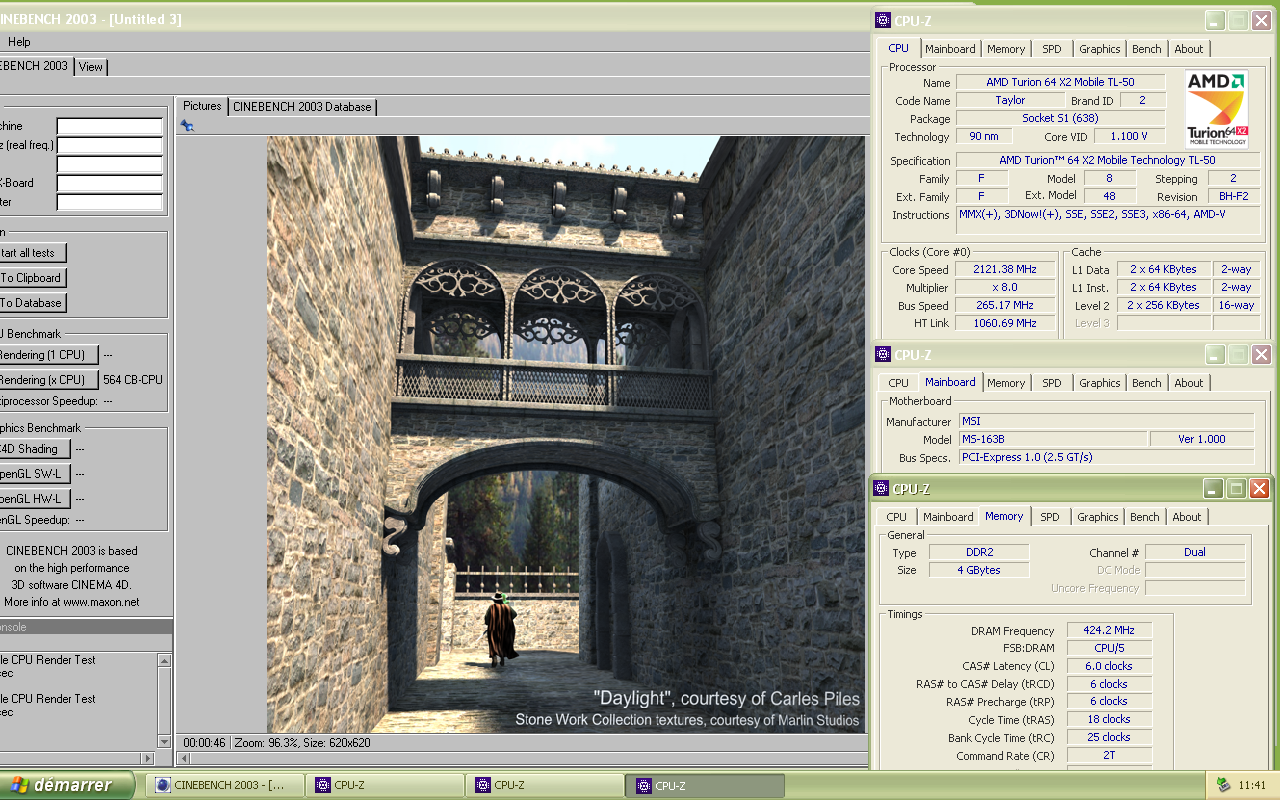
Task: Click the M-Board input field
Action: point(110,183)
